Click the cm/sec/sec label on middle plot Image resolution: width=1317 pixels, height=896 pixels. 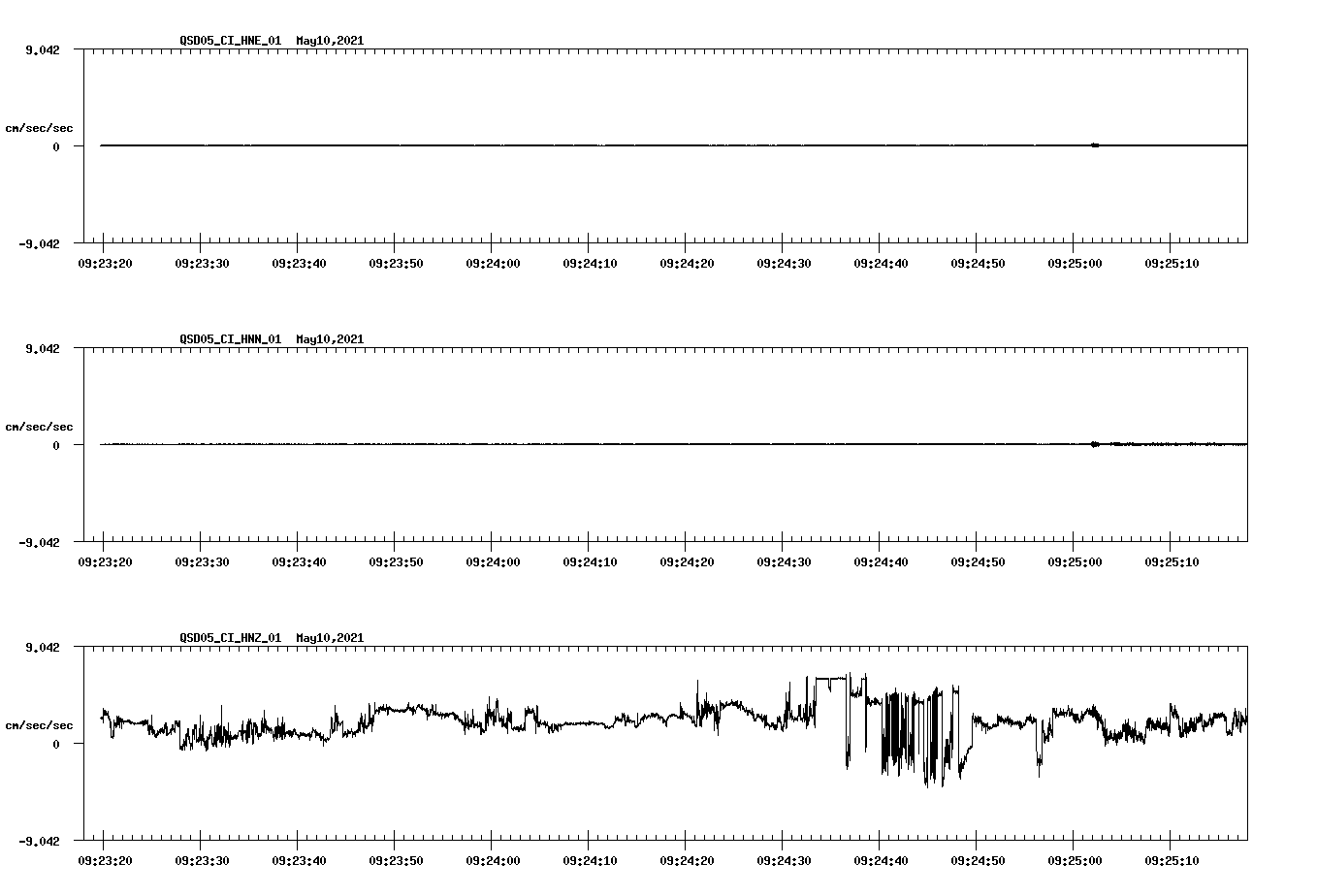coord(40,426)
